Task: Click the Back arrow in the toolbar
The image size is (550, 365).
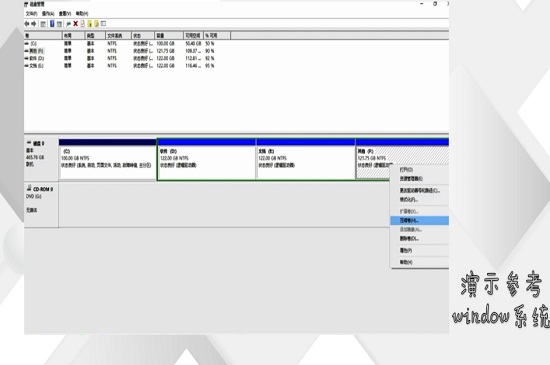Action: pos(27,24)
